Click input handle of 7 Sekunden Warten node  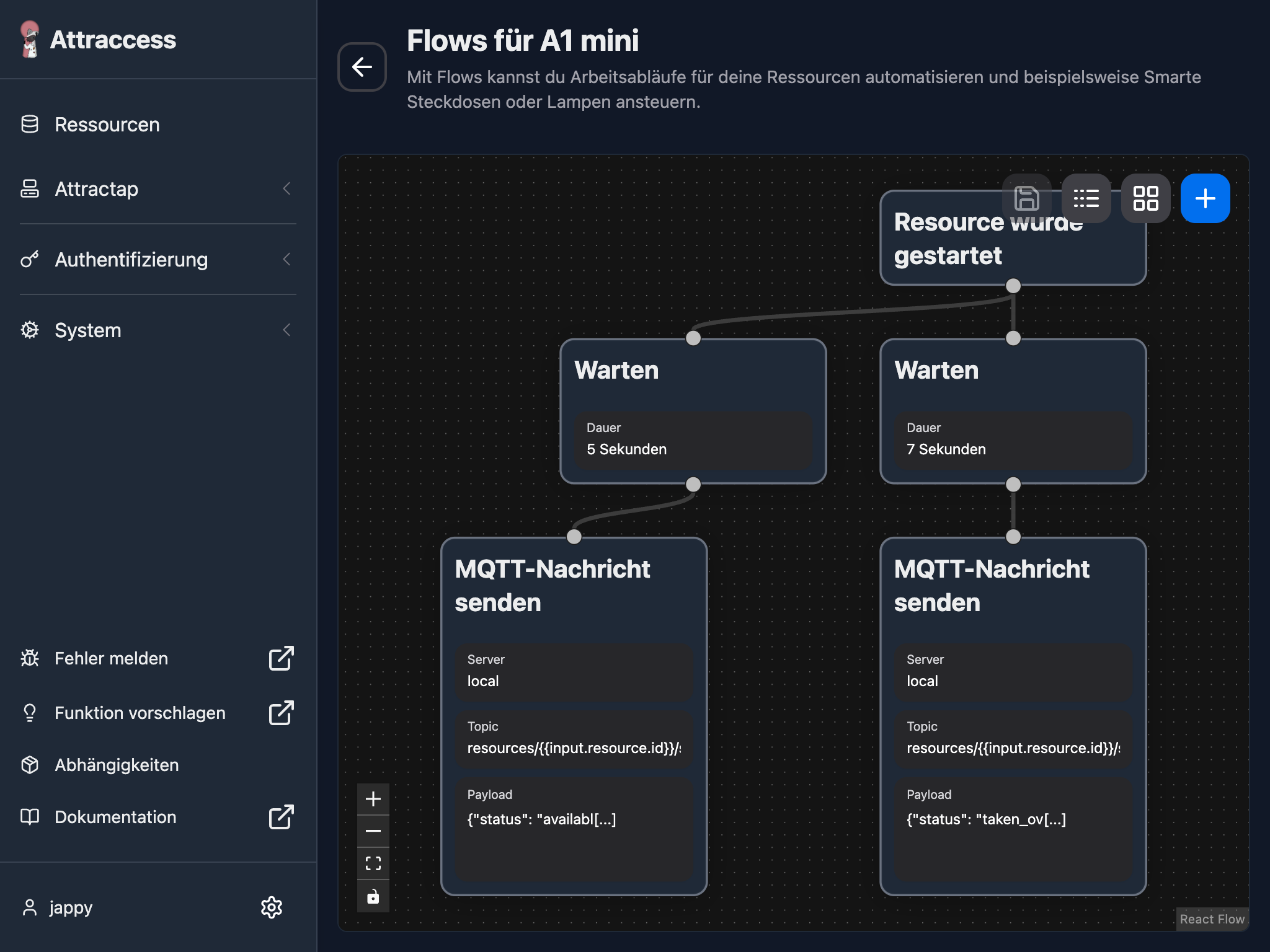pyautogui.click(x=1013, y=338)
